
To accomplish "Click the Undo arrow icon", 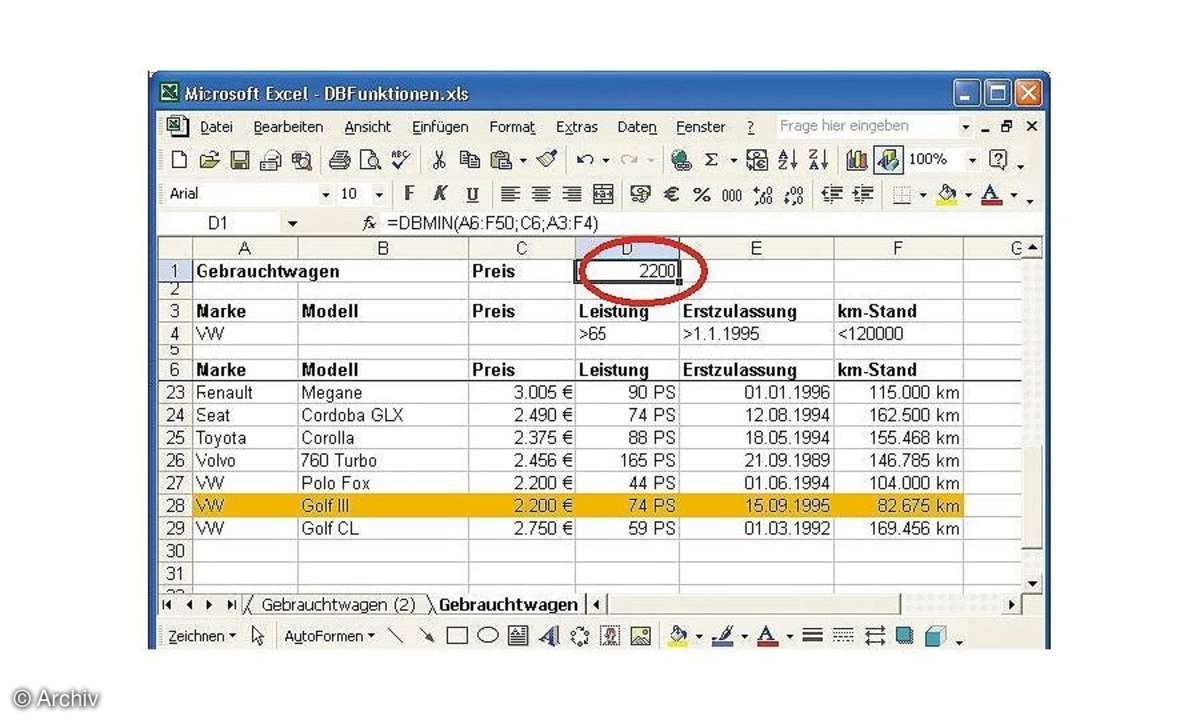I will tap(585, 160).
